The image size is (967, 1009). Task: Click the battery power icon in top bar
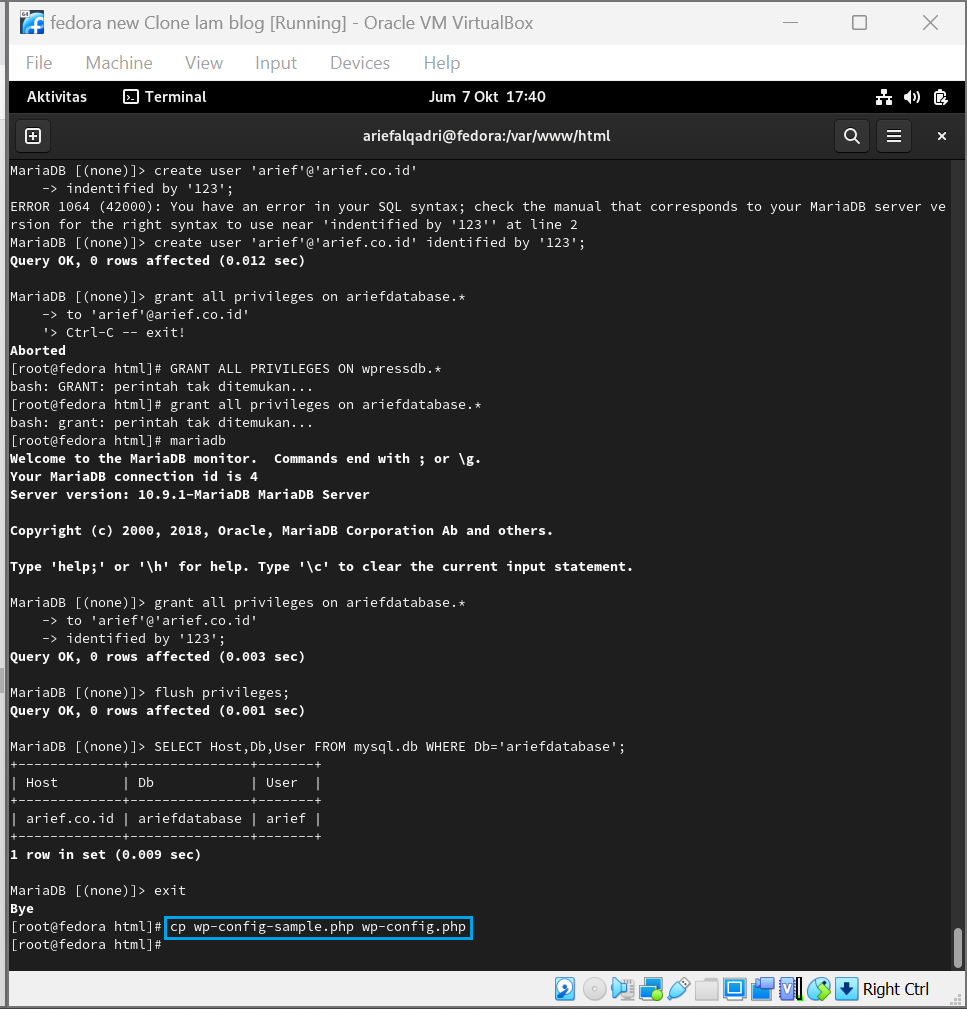941,97
